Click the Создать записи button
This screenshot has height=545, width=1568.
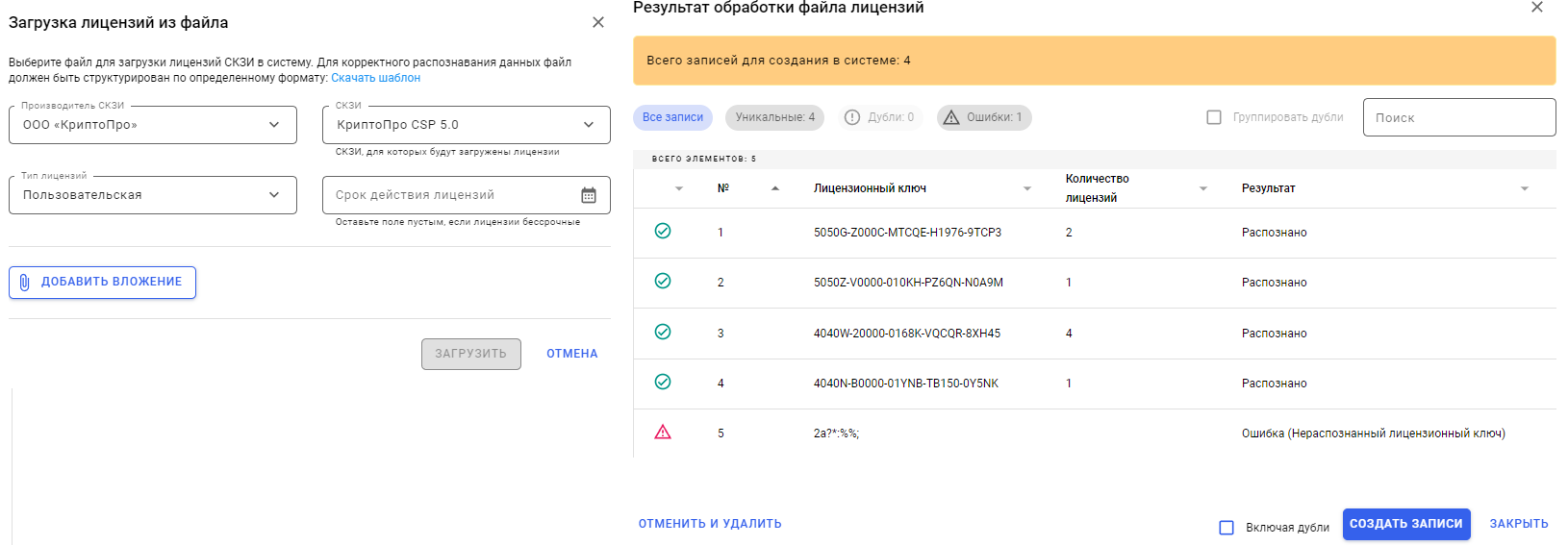click(x=1405, y=524)
